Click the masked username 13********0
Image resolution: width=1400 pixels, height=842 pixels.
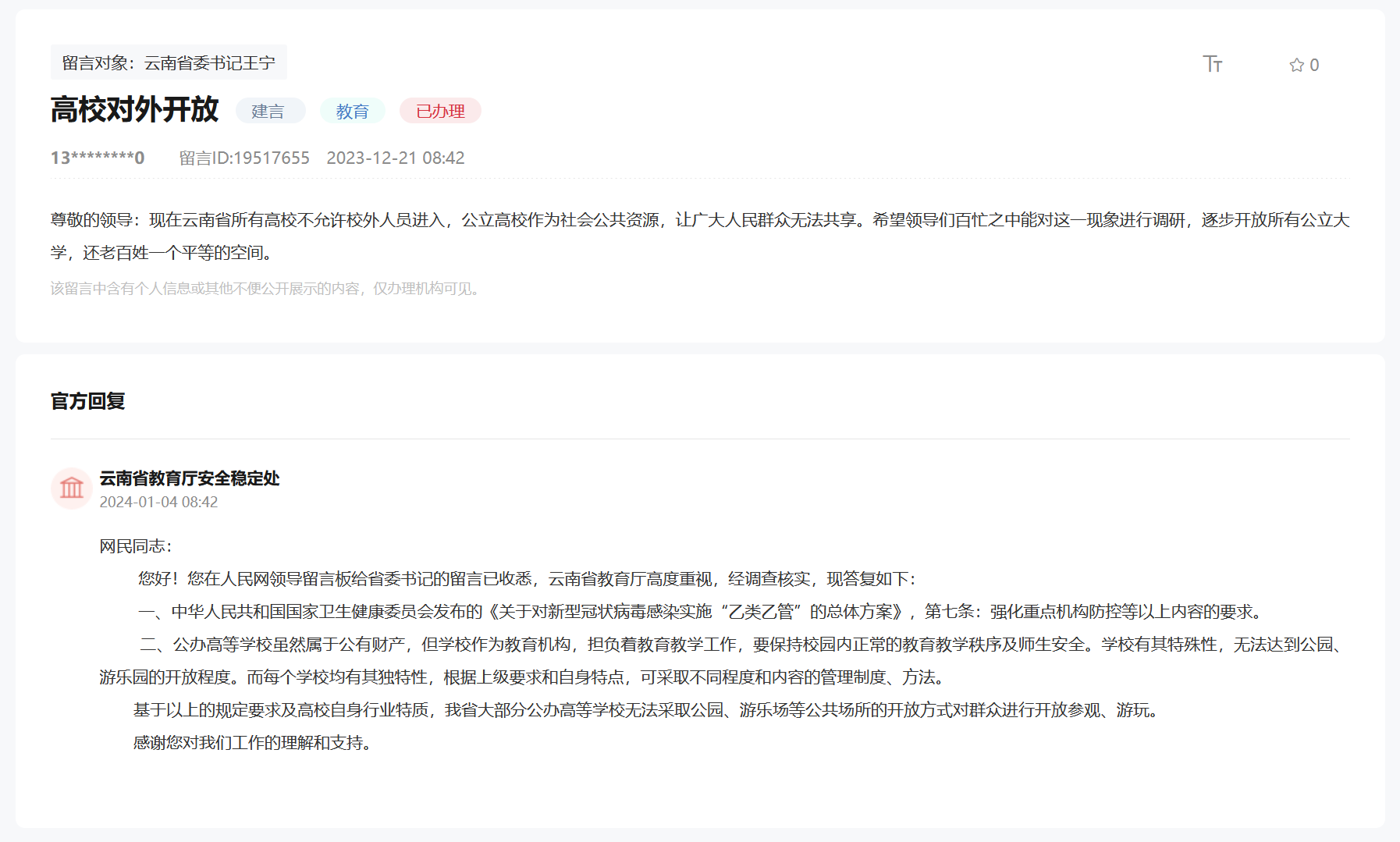click(x=98, y=158)
